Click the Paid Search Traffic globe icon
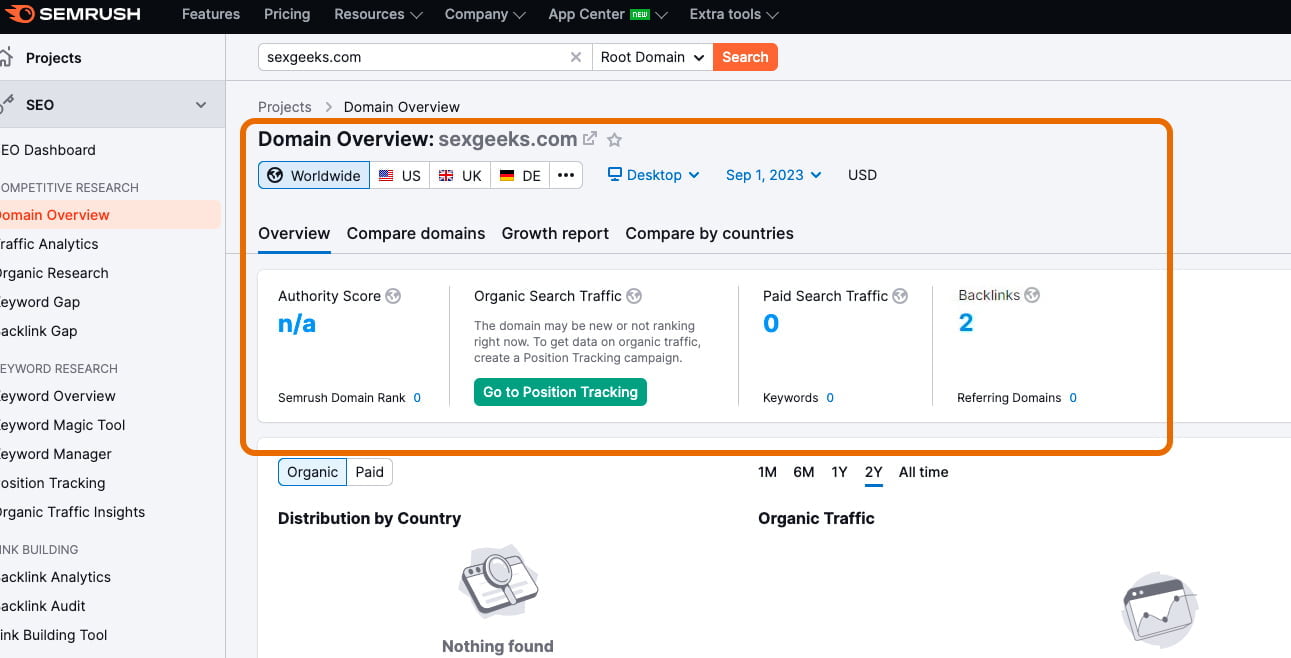The width and height of the screenshot is (1291, 658). point(900,296)
